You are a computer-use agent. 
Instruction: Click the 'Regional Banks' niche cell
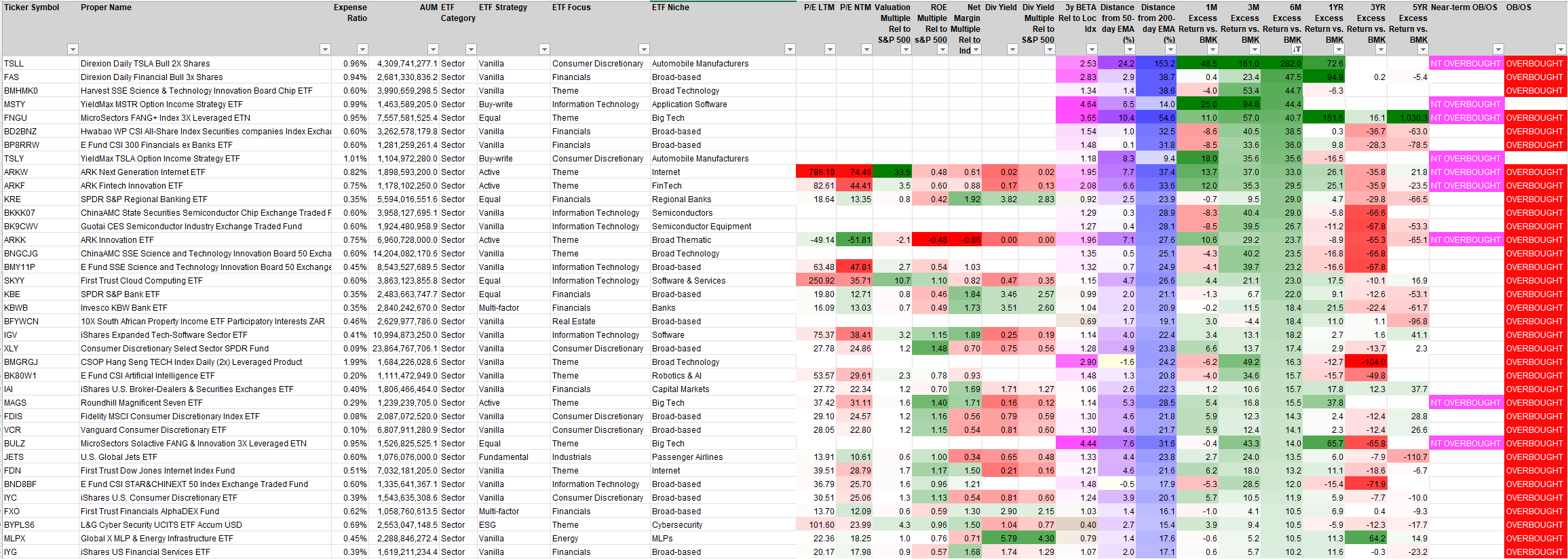tap(723, 199)
